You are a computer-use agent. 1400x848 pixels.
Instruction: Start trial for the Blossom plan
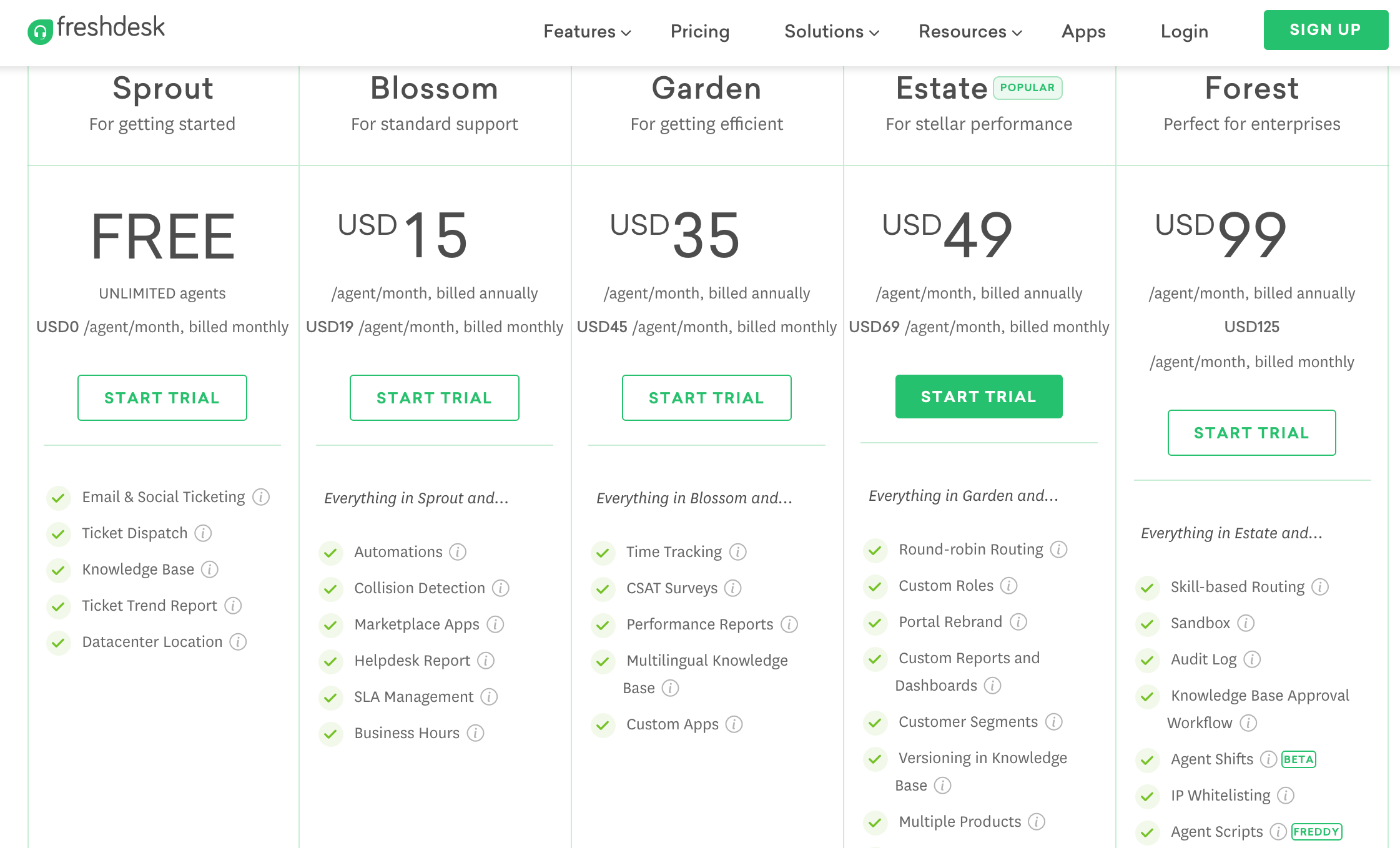434,398
